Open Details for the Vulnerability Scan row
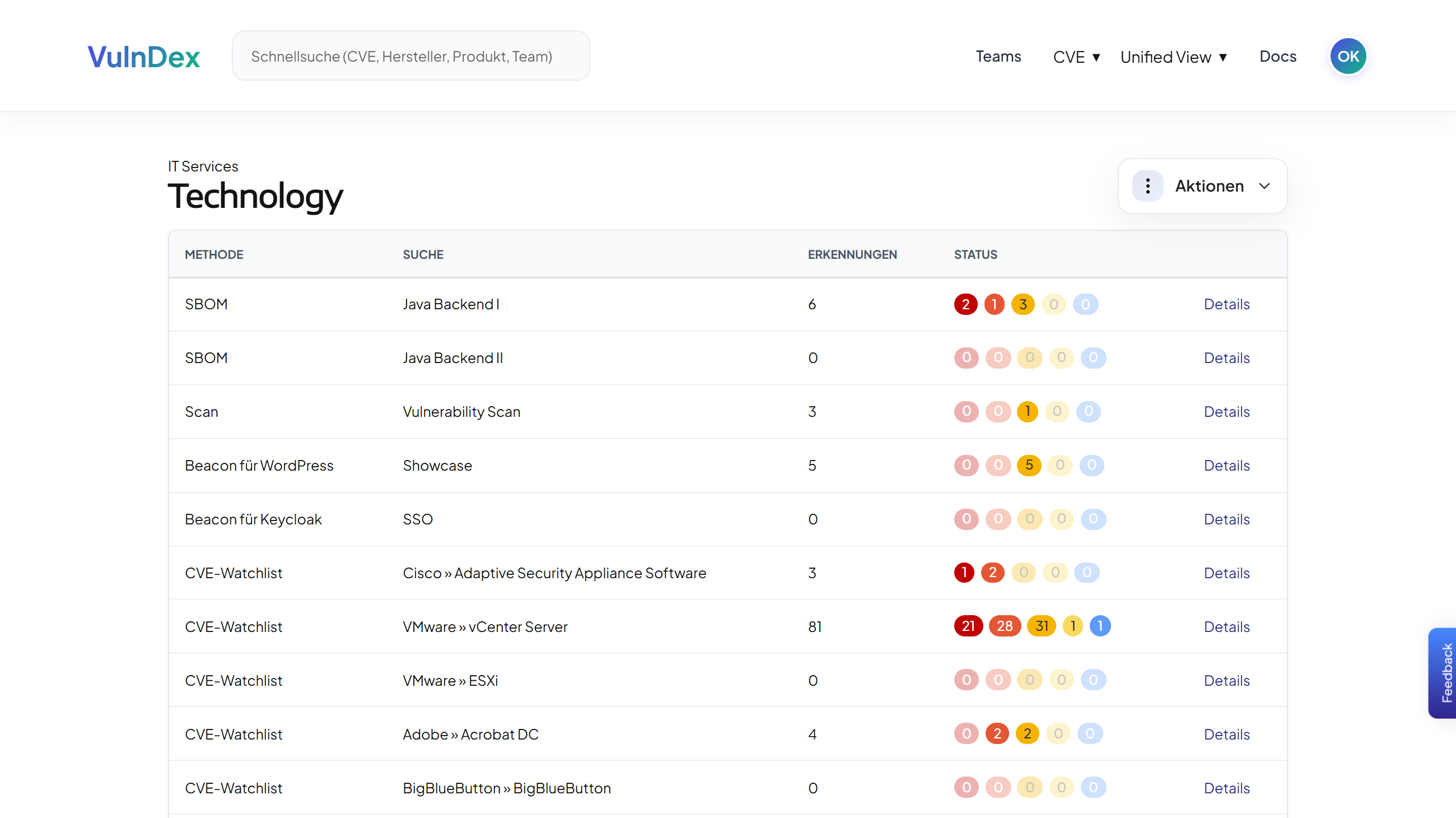 1226,412
